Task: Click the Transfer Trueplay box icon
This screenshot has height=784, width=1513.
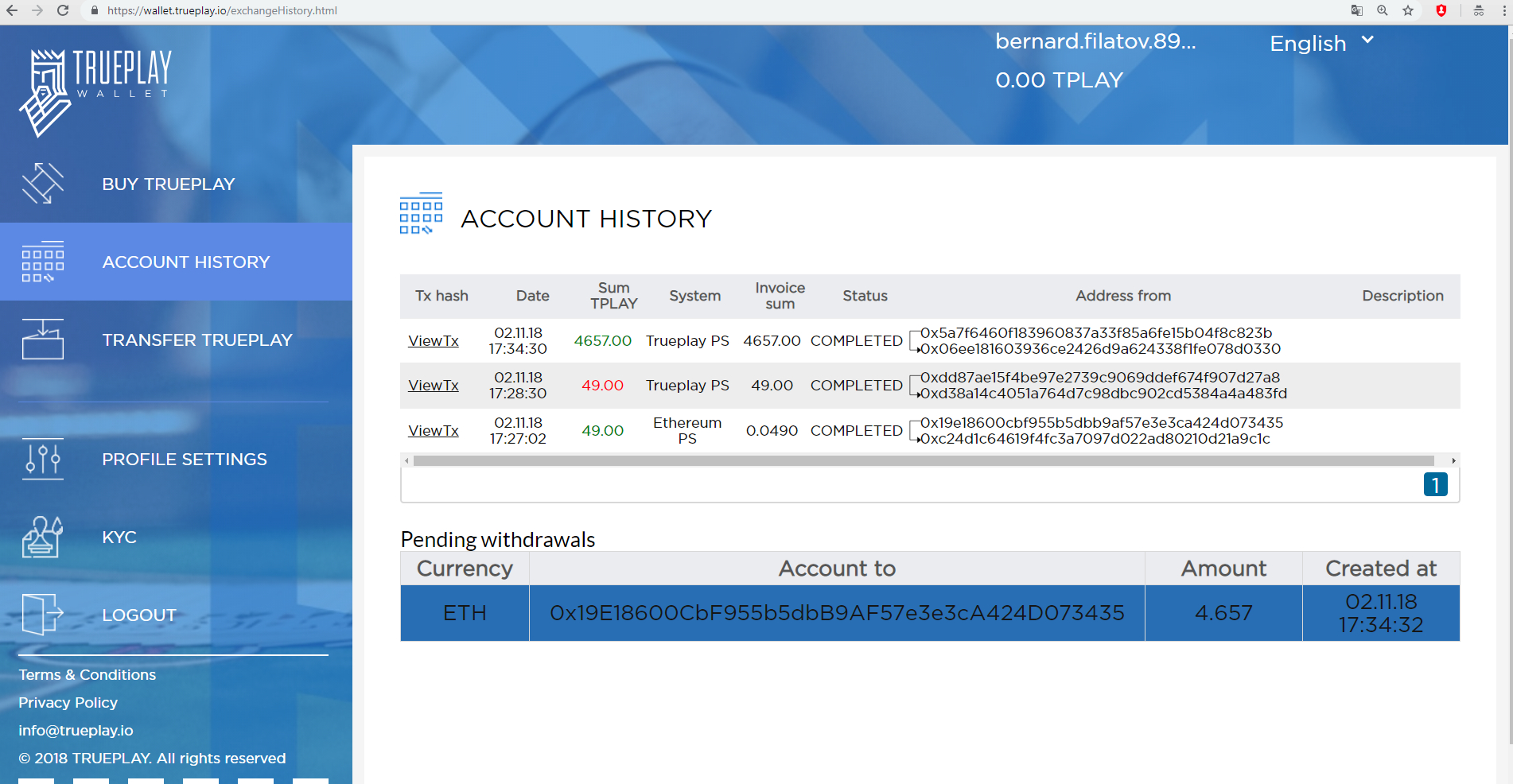Action: [x=43, y=340]
